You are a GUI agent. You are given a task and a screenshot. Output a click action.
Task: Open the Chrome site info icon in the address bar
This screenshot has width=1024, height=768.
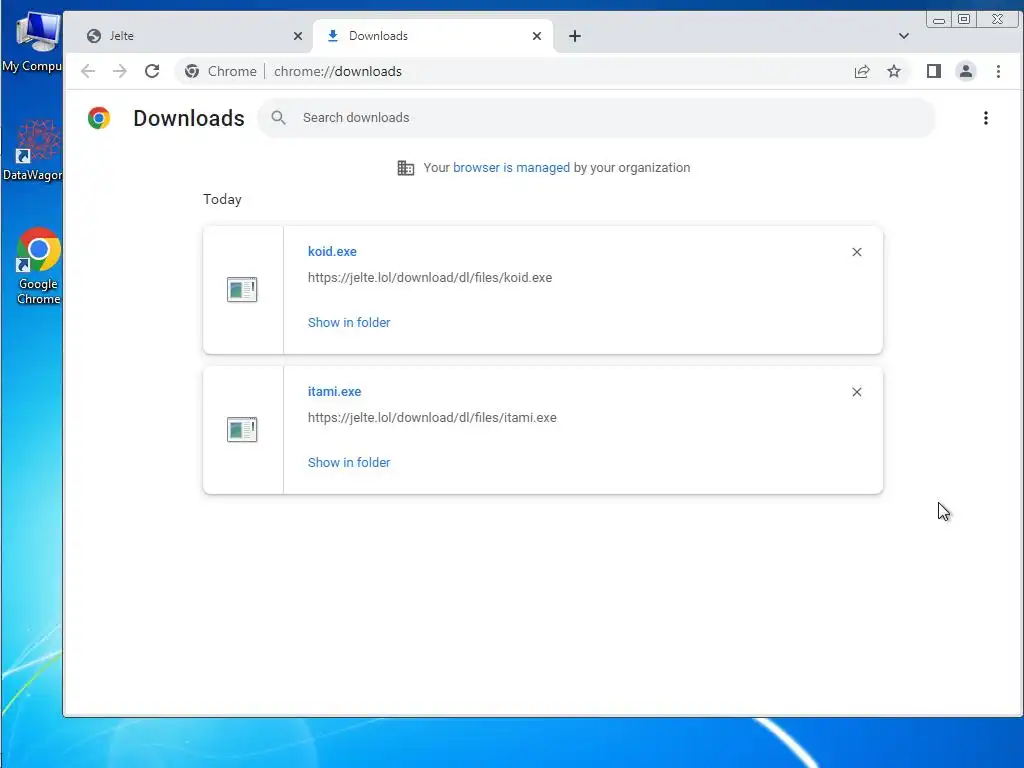pyautogui.click(x=191, y=71)
